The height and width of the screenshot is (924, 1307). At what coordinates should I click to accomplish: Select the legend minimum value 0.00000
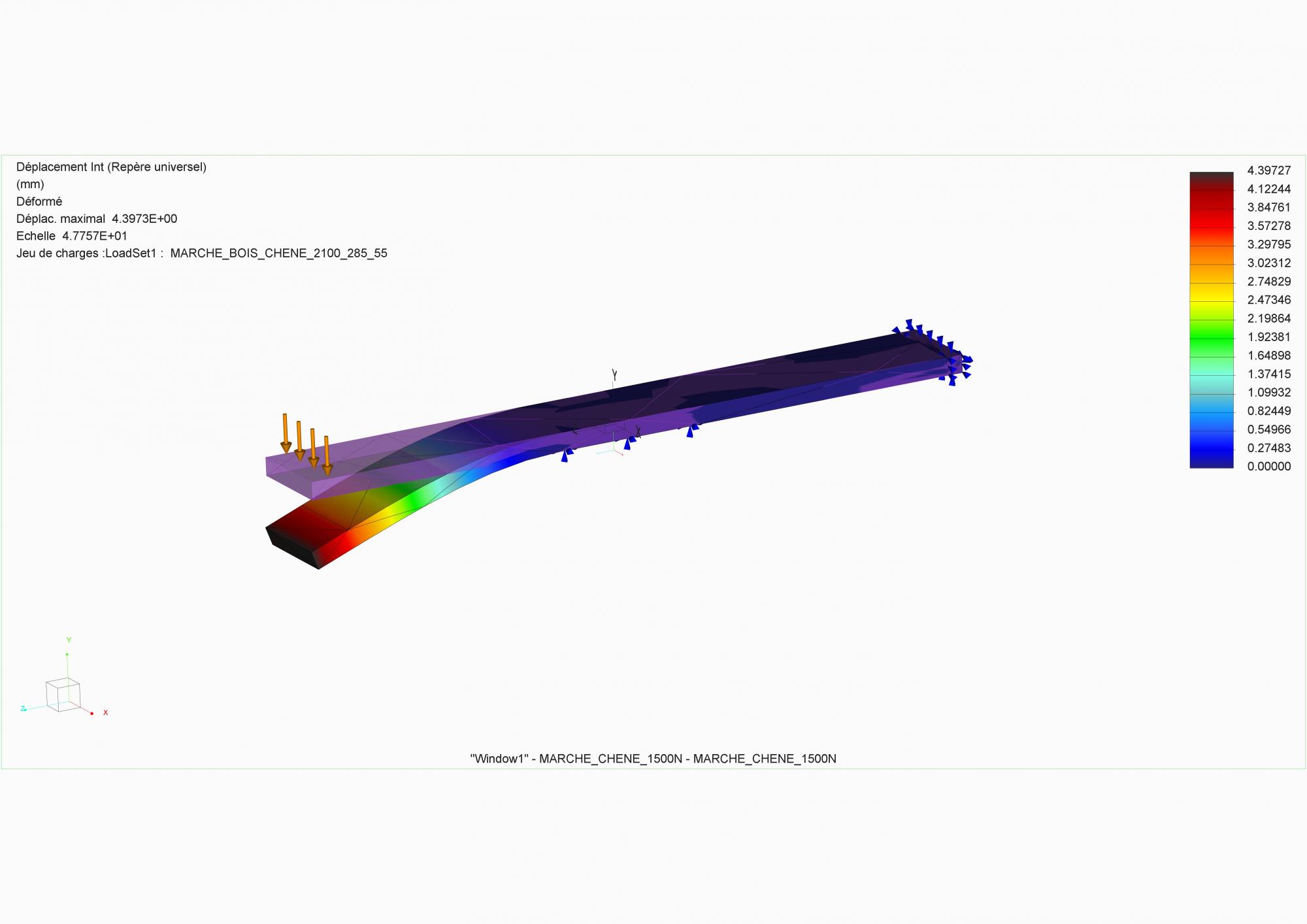[x=1268, y=467]
